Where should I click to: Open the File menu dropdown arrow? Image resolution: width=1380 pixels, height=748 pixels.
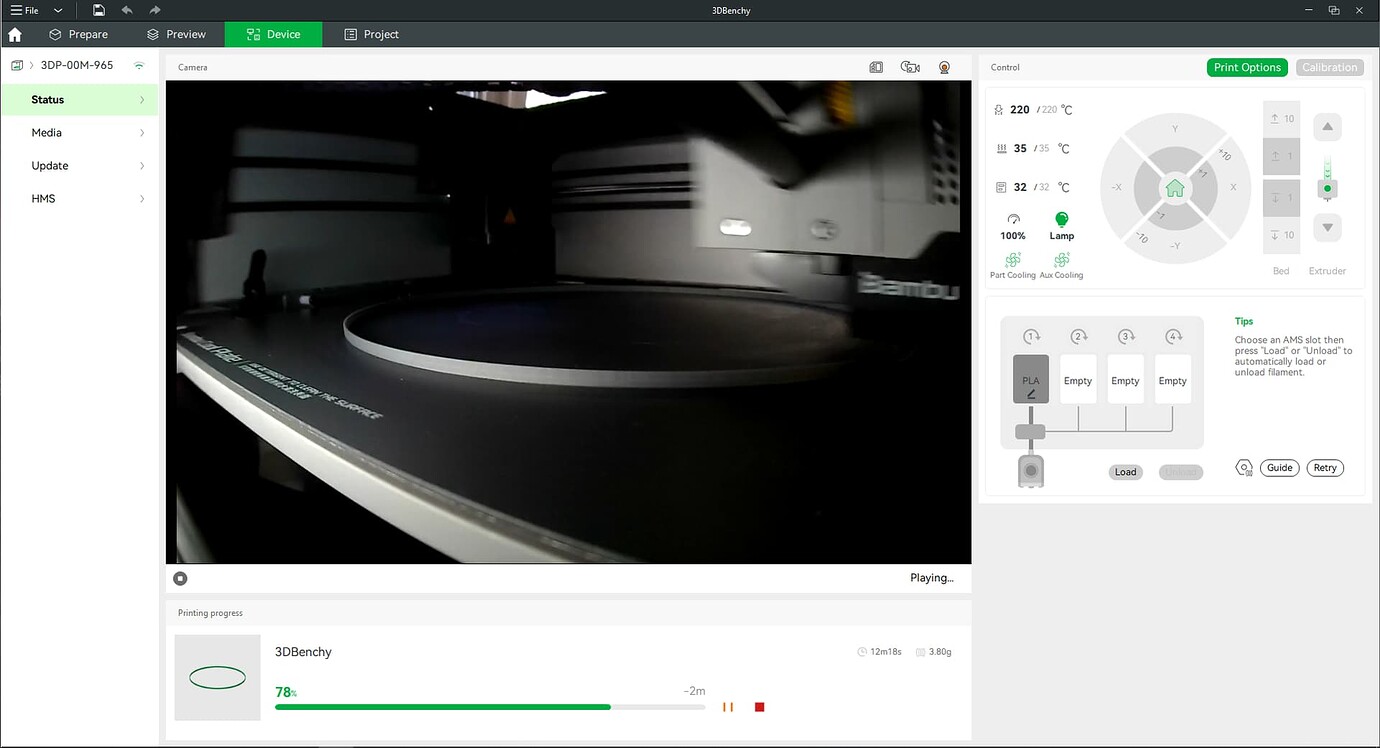click(58, 10)
